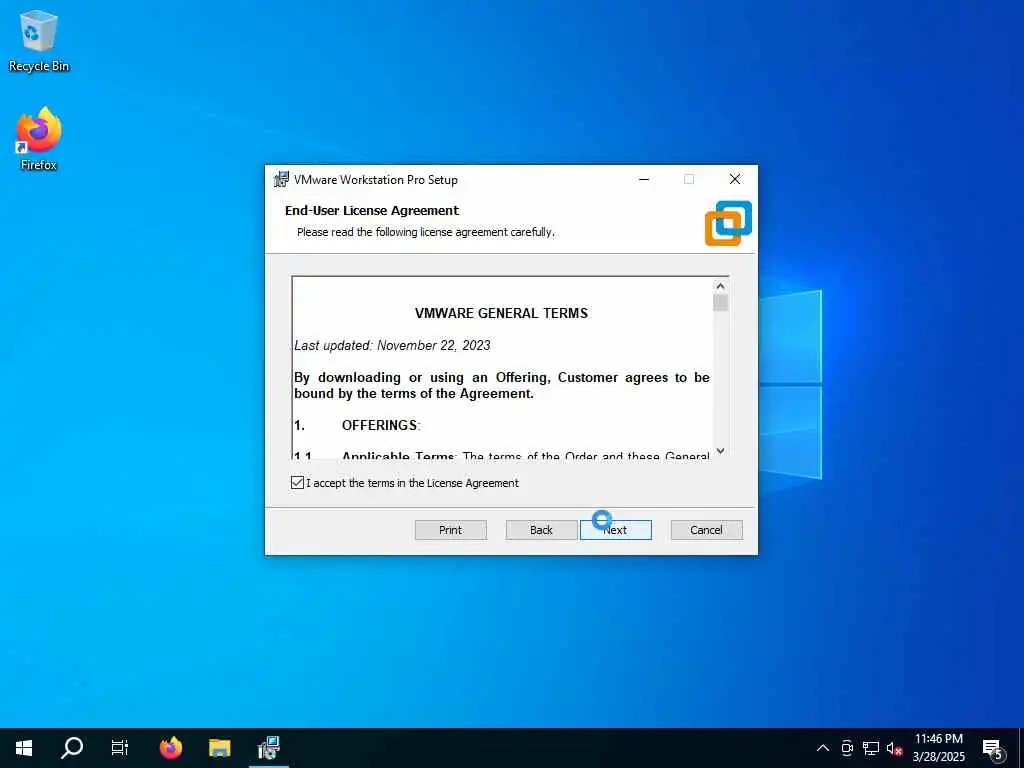This screenshot has height=768, width=1024.
Task: Click the Meet Now tray icon
Action: (x=847, y=748)
